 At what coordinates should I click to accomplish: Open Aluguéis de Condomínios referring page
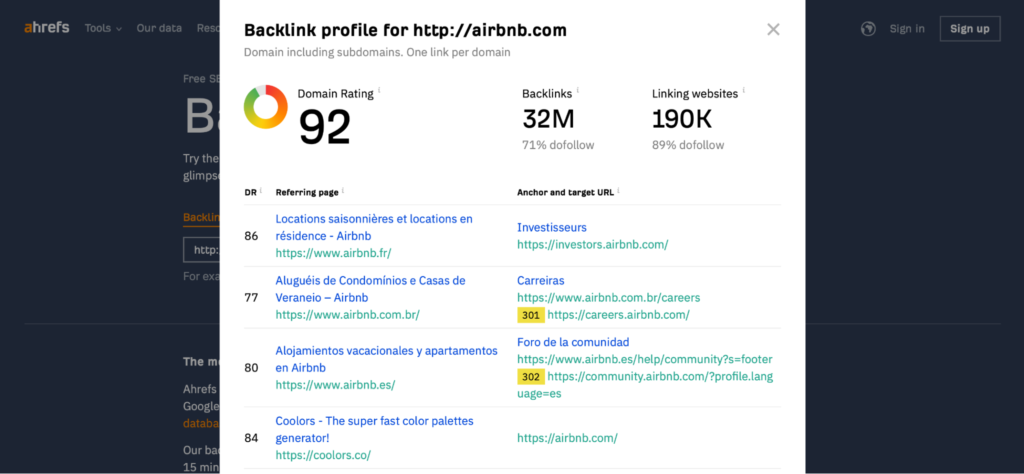coord(370,289)
